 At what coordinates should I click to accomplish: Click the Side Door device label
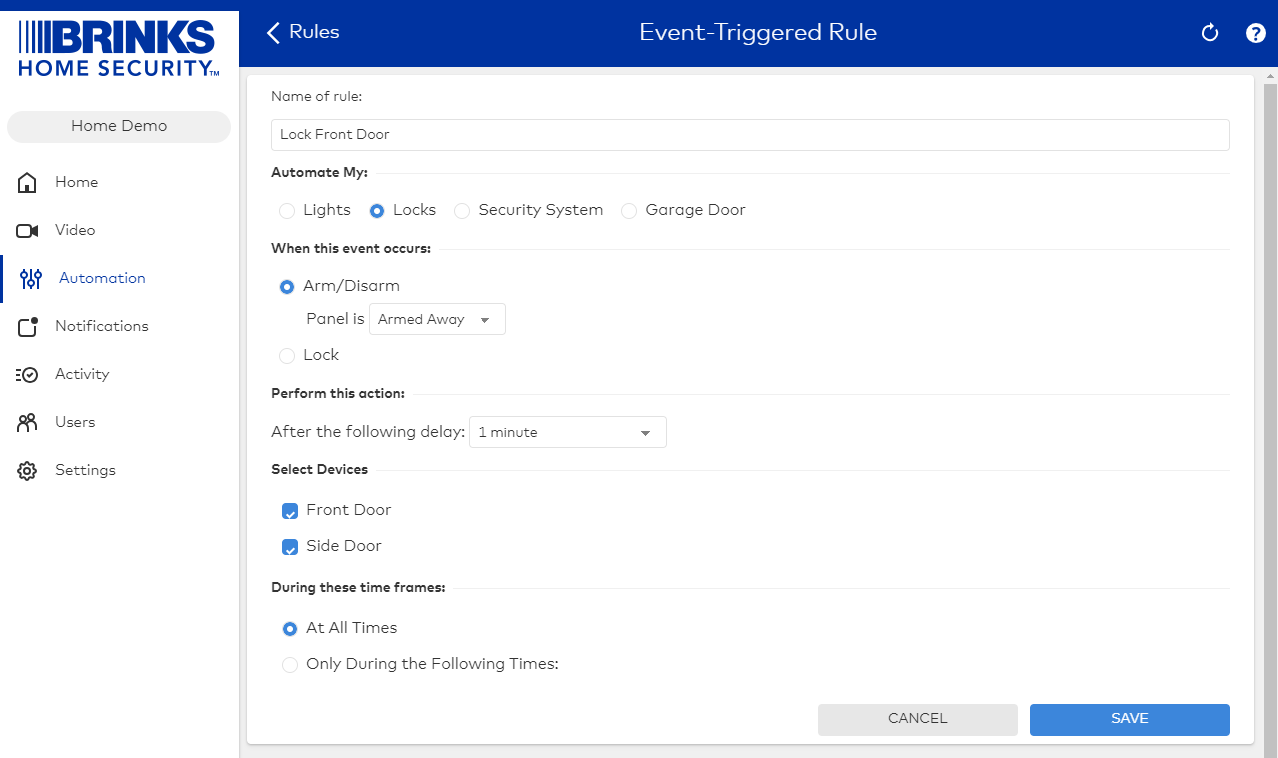pyautogui.click(x=344, y=546)
